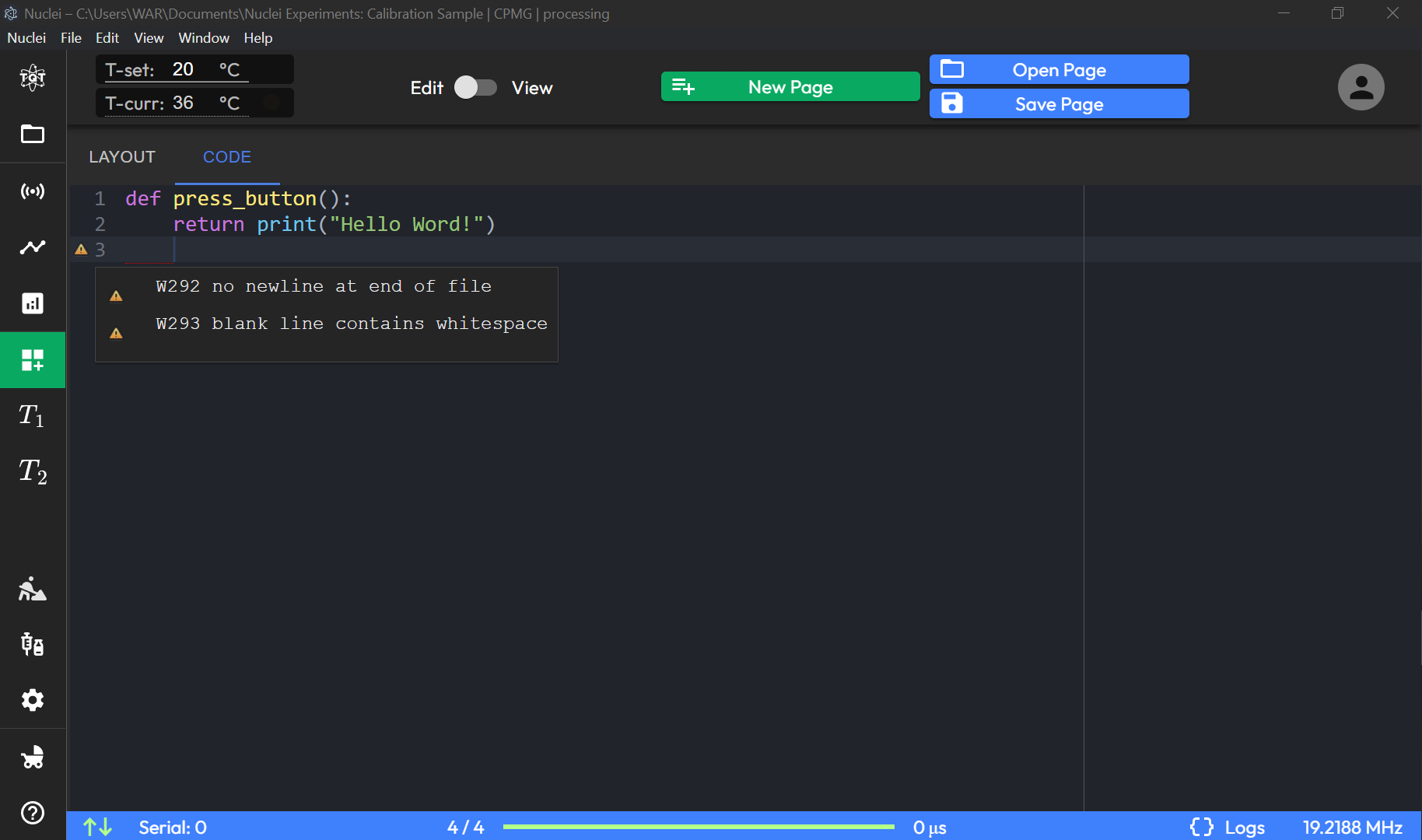Image resolution: width=1422 pixels, height=840 pixels.
Task: Open the File menu
Action: (x=71, y=37)
